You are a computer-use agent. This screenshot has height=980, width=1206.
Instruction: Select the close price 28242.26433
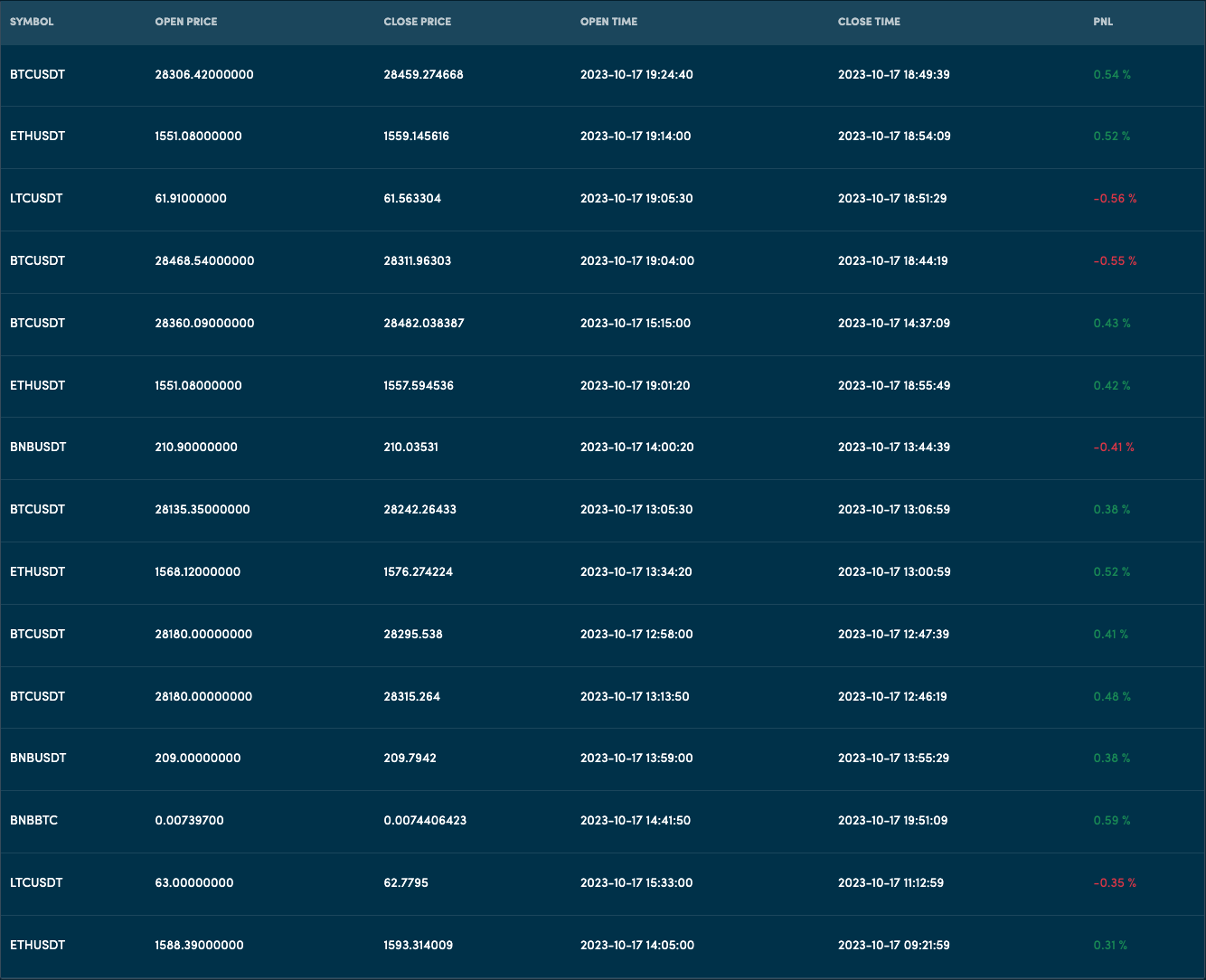click(x=419, y=510)
